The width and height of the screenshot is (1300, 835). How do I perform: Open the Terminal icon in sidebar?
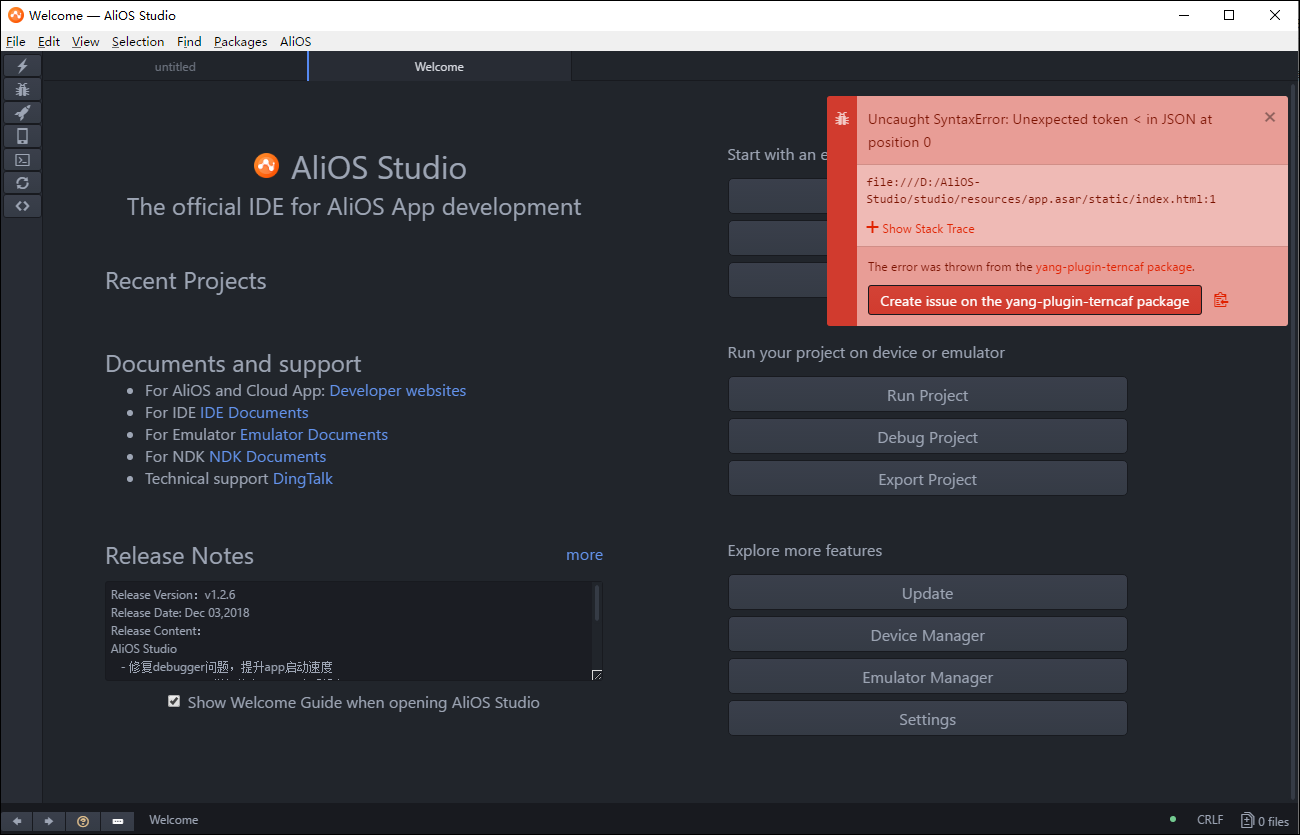tap(21, 159)
